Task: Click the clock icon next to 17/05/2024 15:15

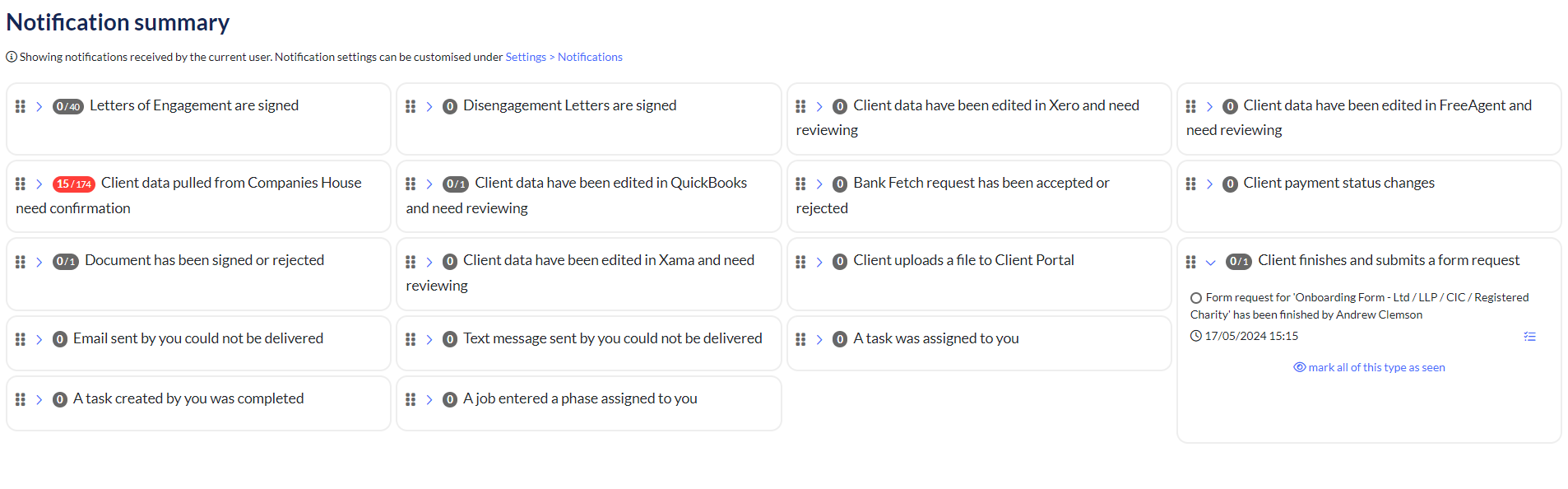Action: pyautogui.click(x=1196, y=336)
